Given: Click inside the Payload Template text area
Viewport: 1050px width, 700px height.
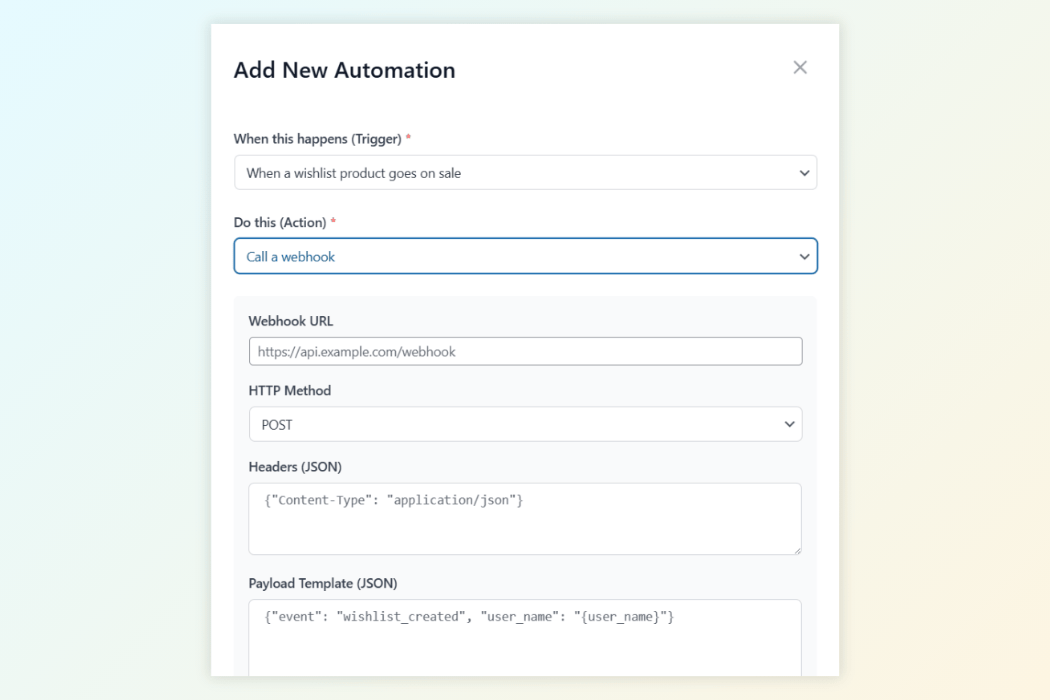Looking at the screenshot, I should [x=525, y=640].
